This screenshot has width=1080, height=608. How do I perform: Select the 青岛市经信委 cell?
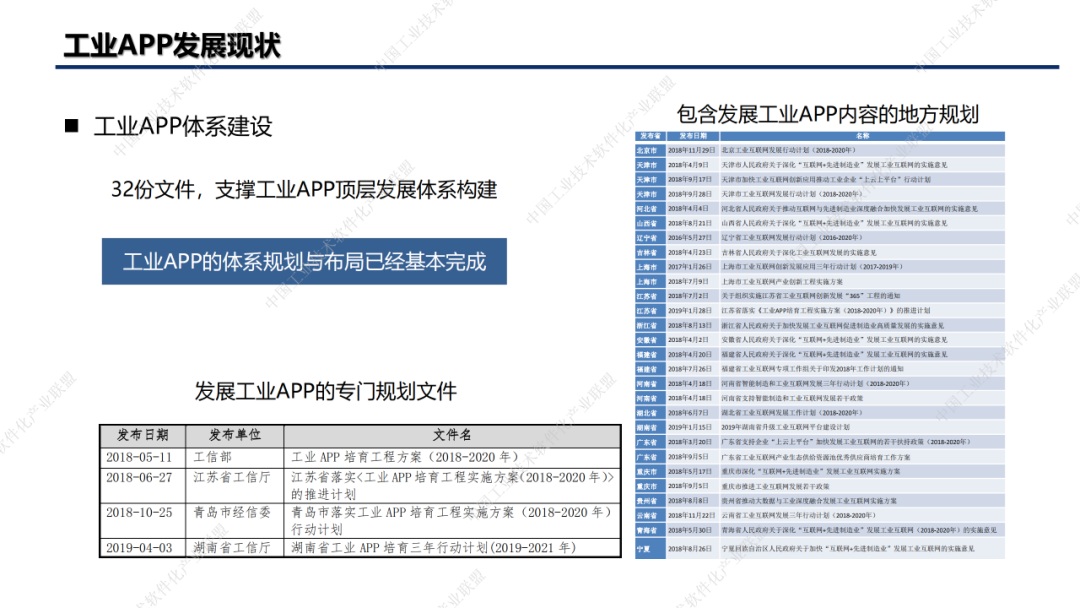(232, 513)
